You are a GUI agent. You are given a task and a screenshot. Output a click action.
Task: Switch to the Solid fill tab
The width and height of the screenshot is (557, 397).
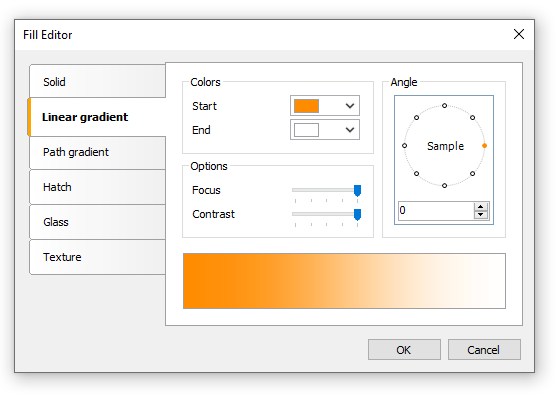[97, 81]
